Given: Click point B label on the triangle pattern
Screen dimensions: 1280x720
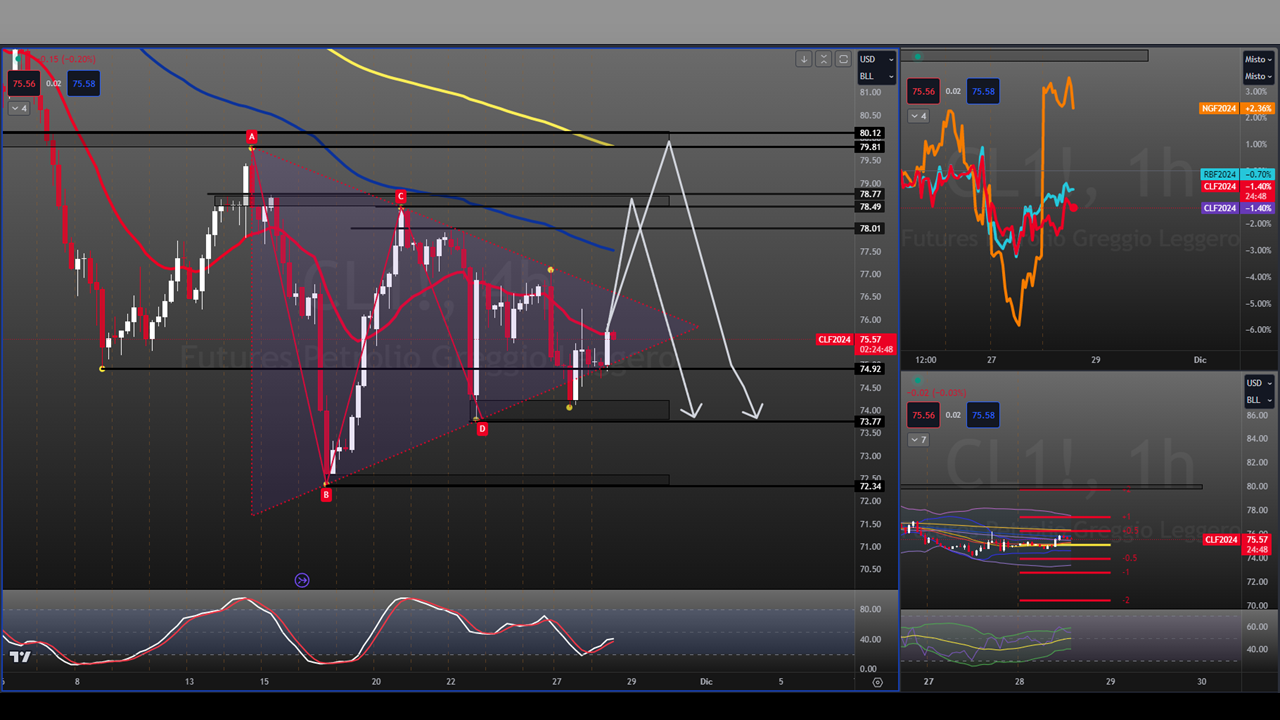Looking at the screenshot, I should coord(326,494).
